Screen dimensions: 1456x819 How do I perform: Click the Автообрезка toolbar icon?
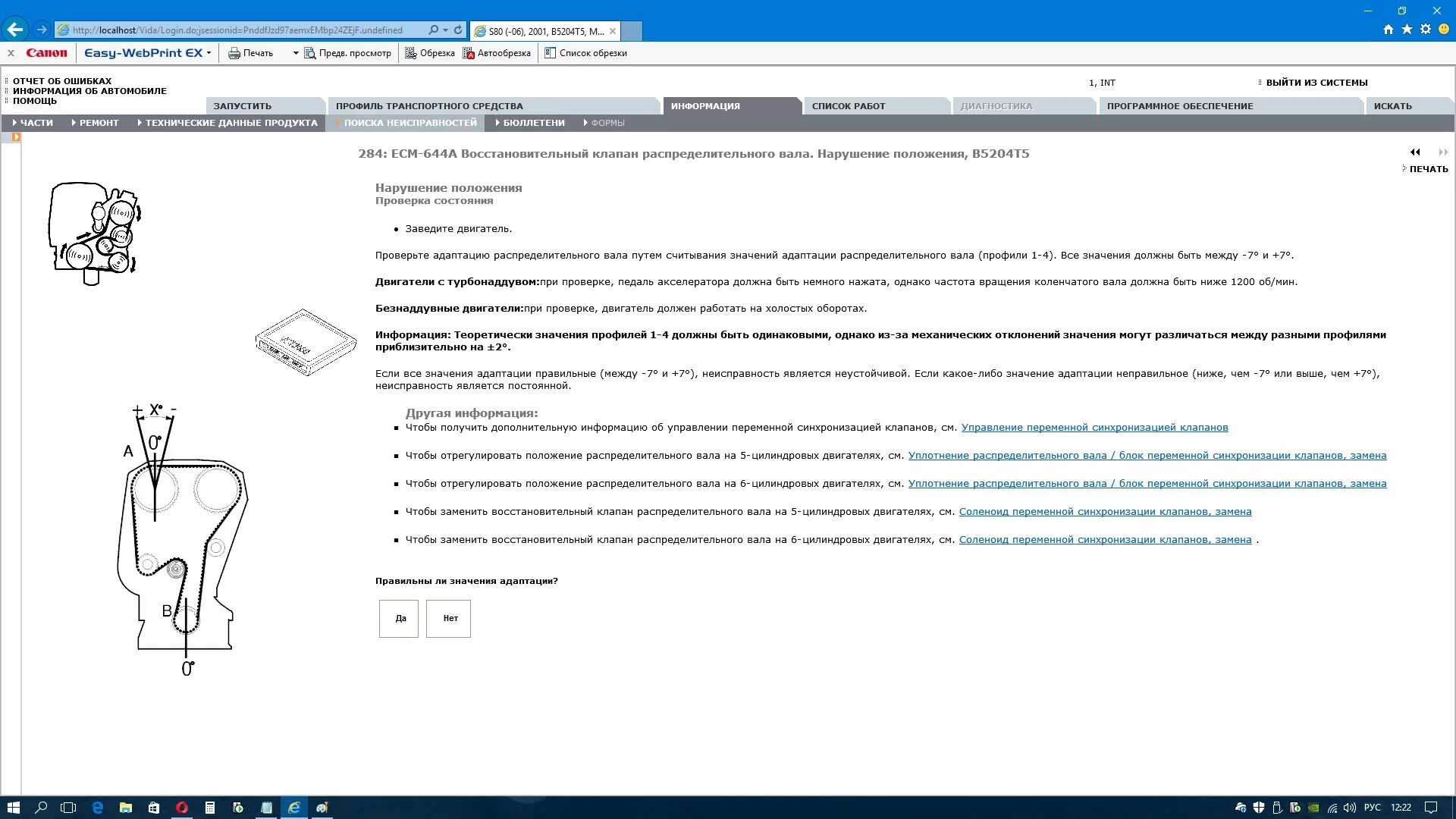coord(469,53)
